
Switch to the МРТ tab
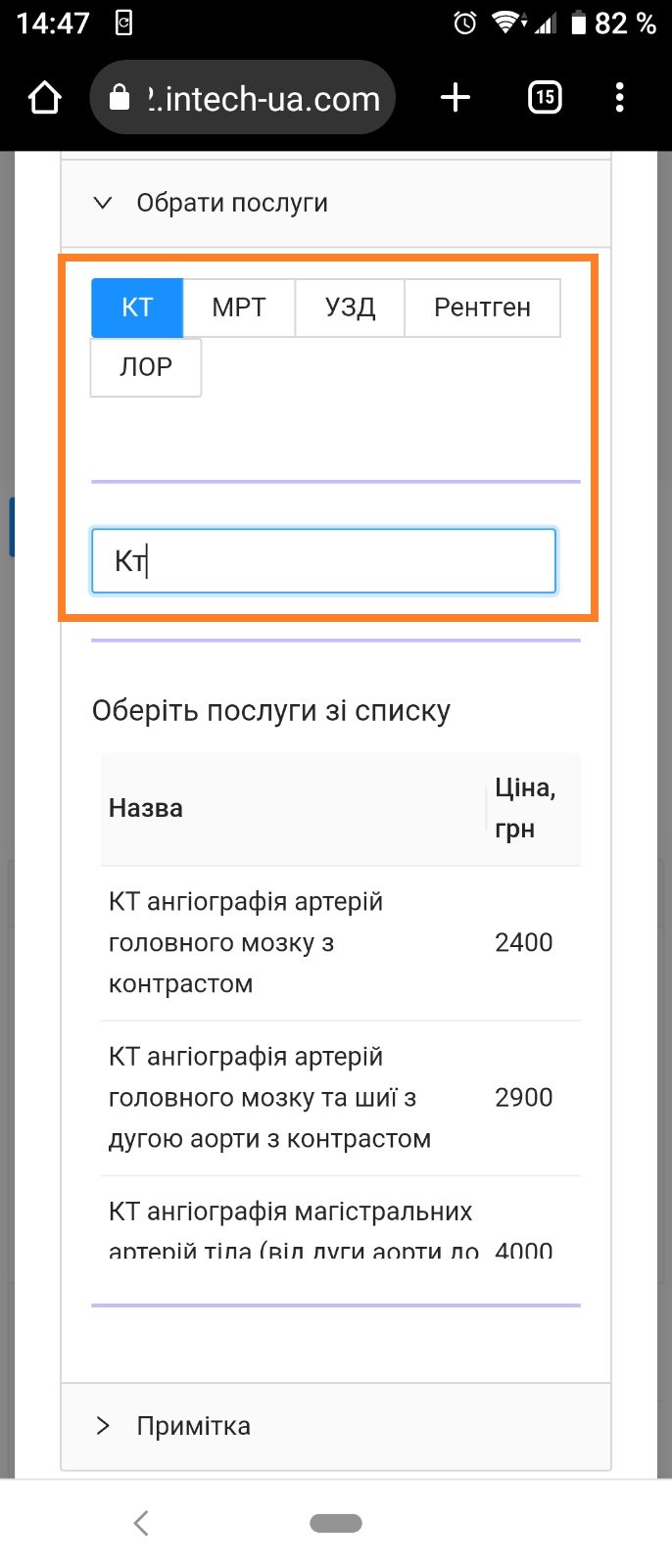[239, 308]
